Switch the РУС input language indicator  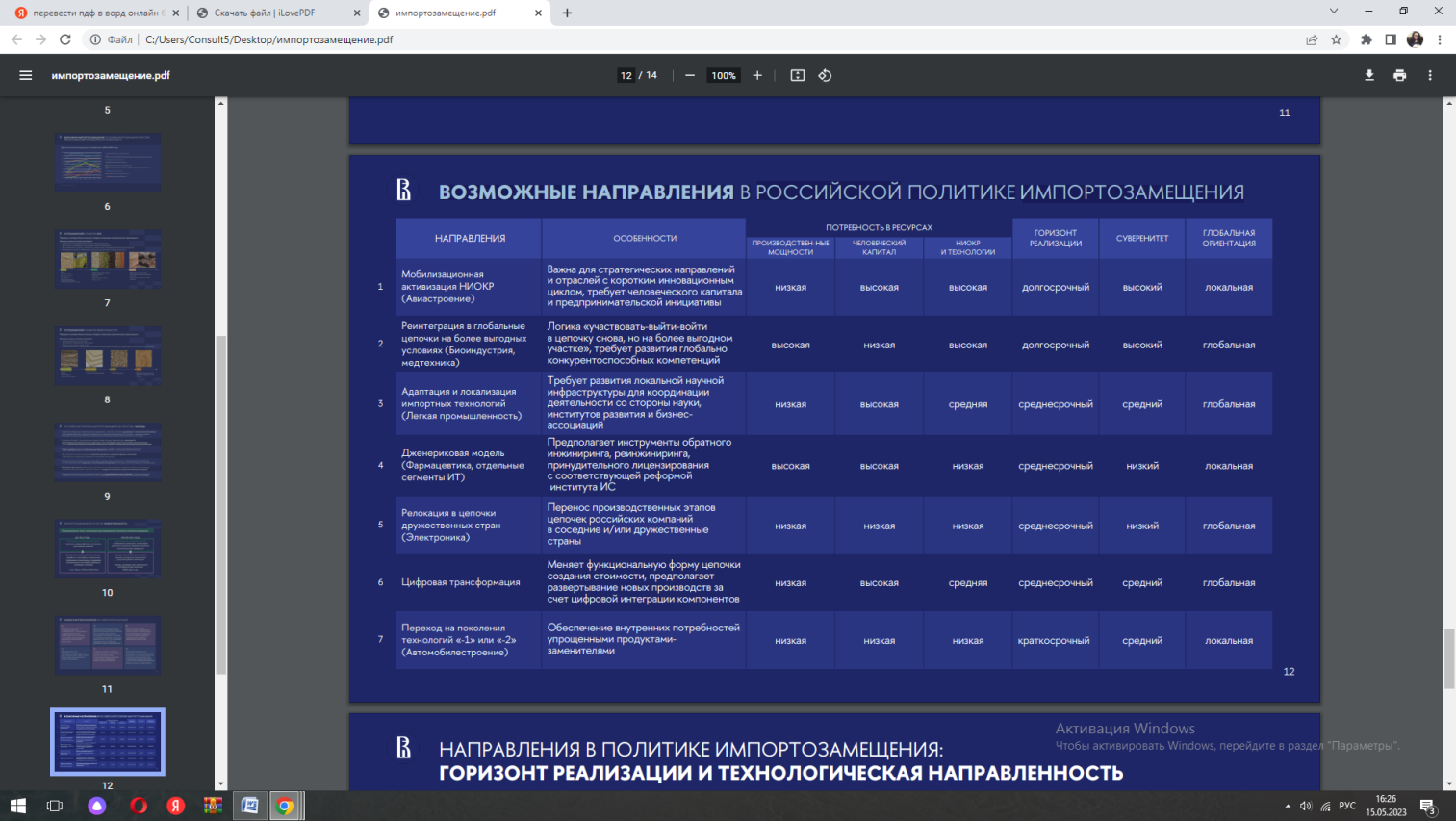click(x=1347, y=806)
